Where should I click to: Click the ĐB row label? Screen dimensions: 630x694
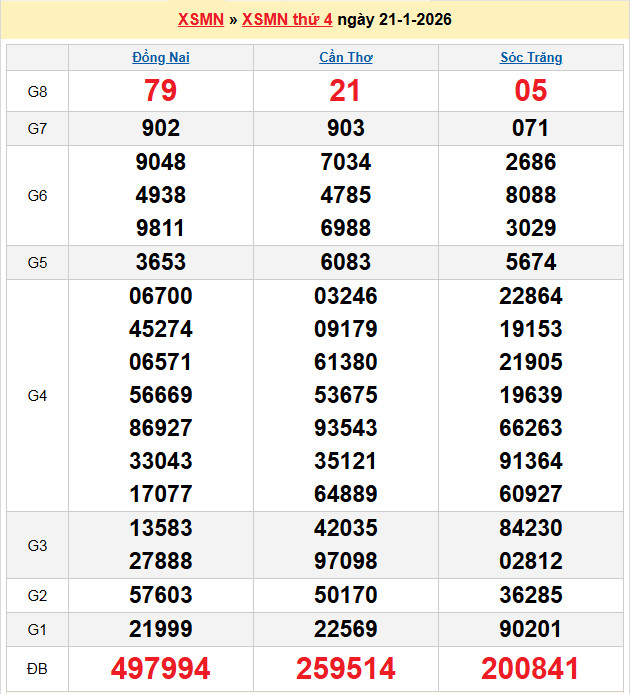click(x=37, y=668)
